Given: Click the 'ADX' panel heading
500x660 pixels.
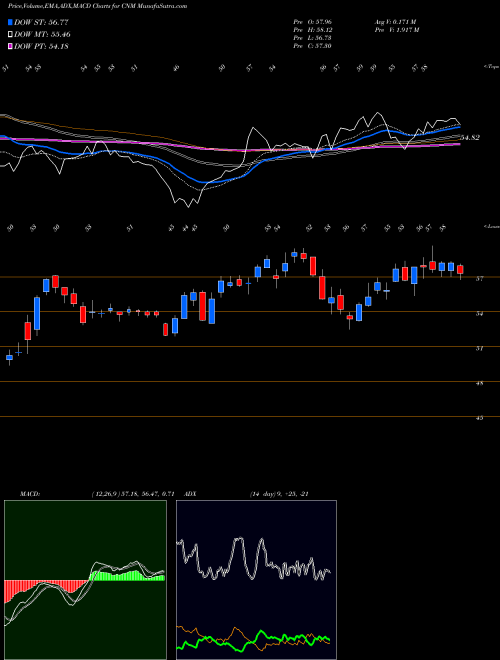Looking at the screenshot, I should (x=190, y=494).
